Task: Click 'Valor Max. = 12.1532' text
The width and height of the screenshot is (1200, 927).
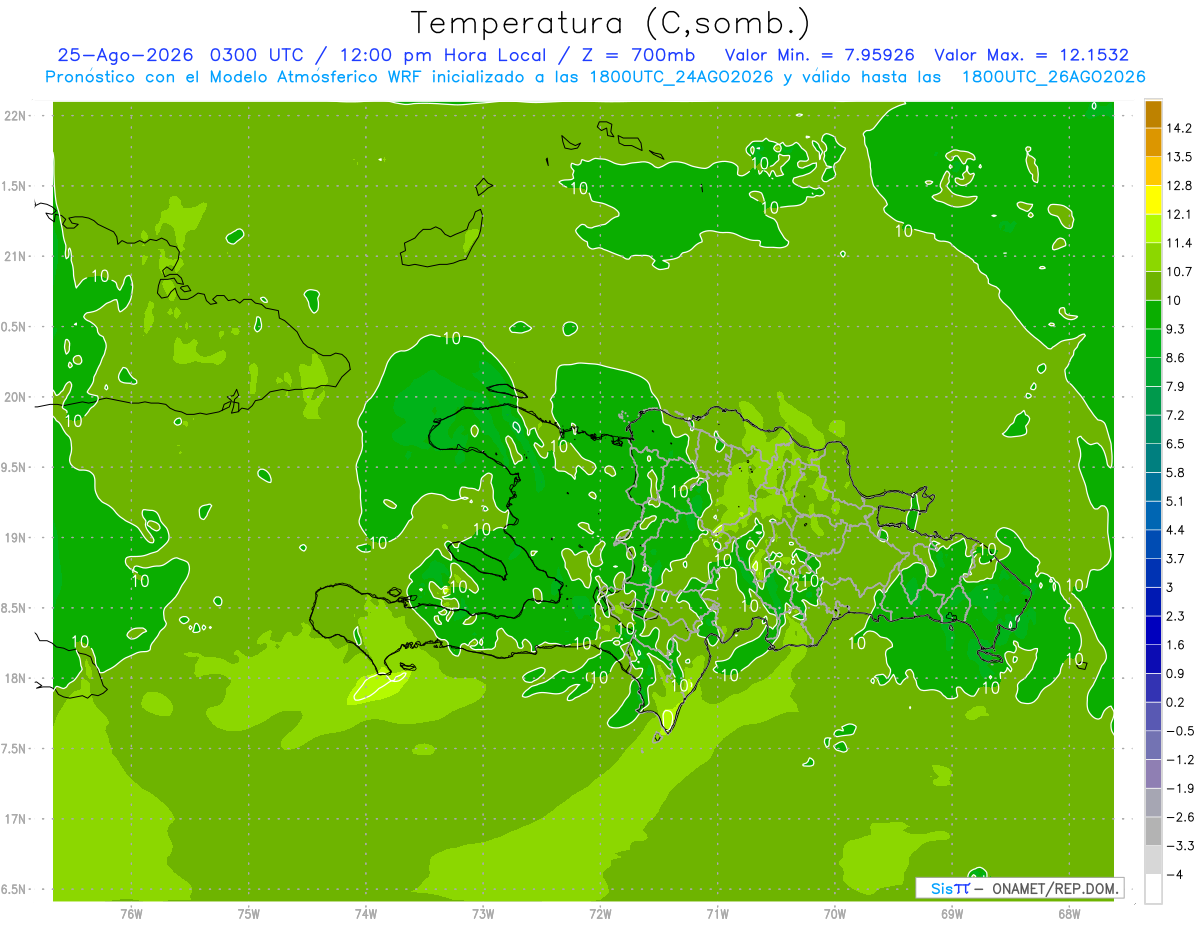Action: coord(1031,55)
